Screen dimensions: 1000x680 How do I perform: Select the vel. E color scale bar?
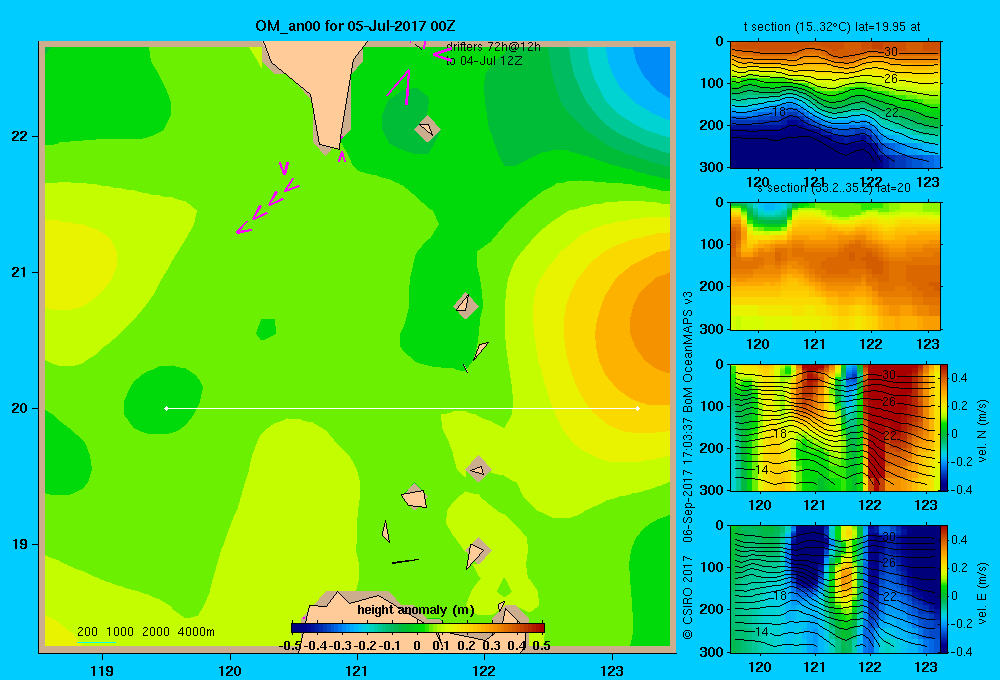944,589
